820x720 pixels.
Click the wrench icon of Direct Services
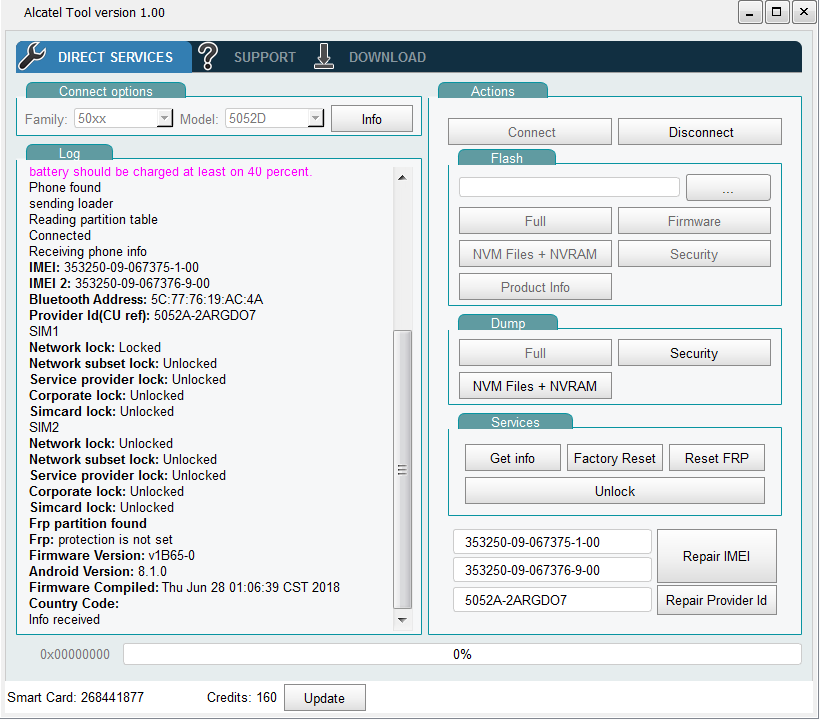[32, 56]
